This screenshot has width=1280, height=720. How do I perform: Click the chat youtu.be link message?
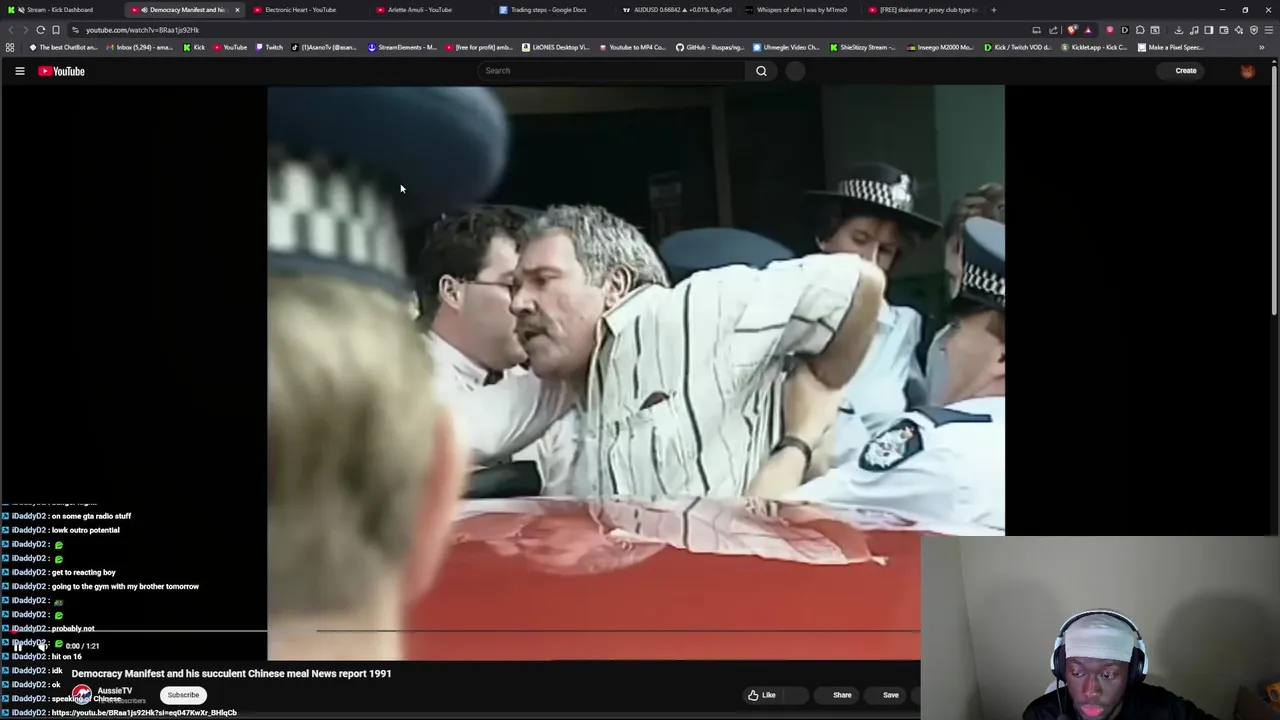click(144, 713)
